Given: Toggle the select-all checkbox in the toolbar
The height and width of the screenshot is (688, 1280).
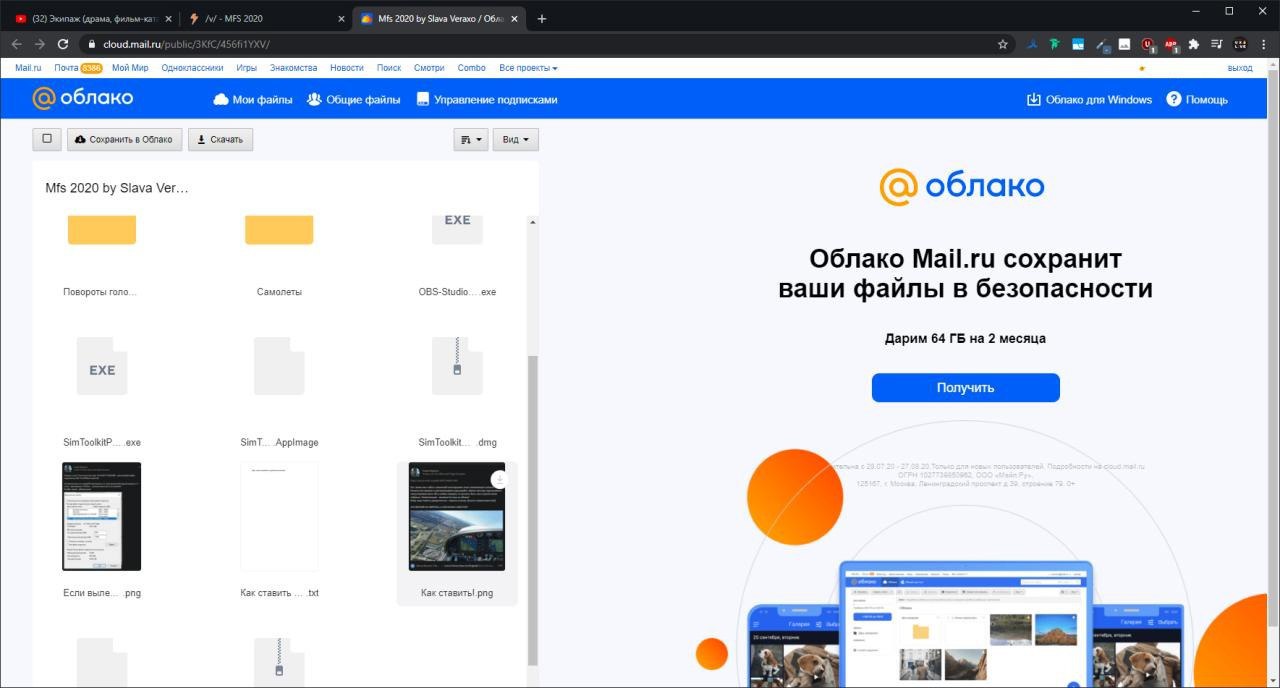Looking at the screenshot, I should click(x=47, y=139).
